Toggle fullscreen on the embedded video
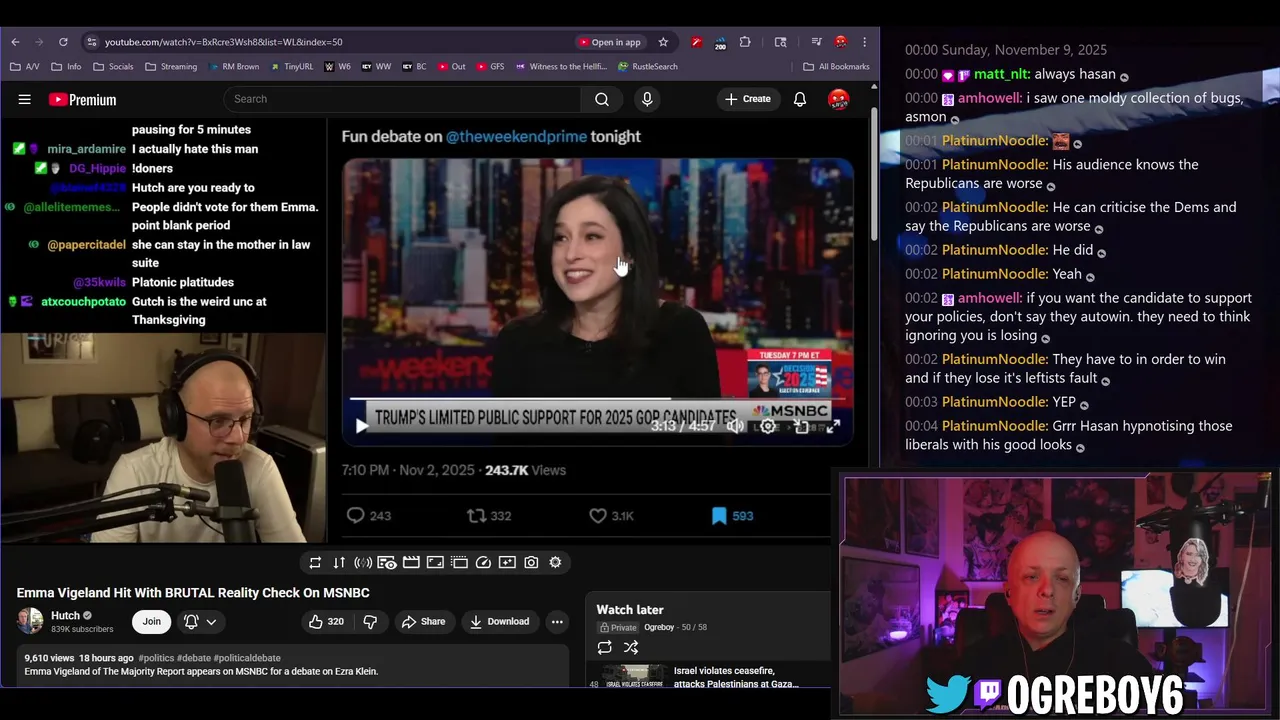Viewport: 1280px width, 720px height. point(833,426)
